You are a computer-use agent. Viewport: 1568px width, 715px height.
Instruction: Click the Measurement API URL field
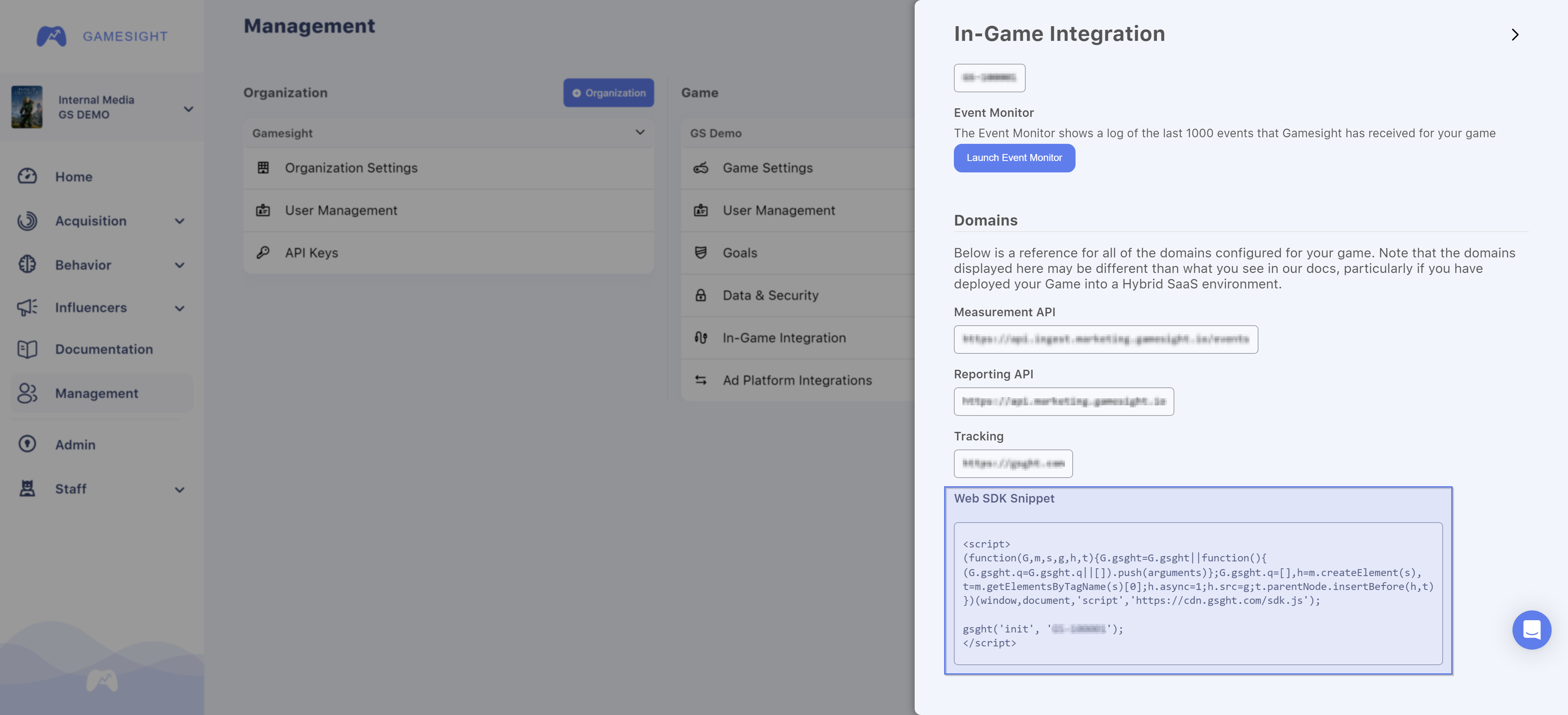(1105, 339)
